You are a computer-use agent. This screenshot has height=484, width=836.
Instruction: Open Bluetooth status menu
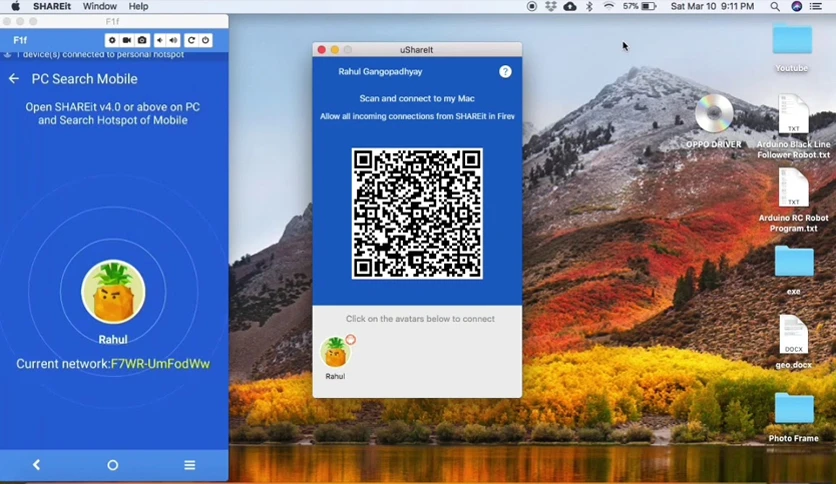tap(589, 6)
